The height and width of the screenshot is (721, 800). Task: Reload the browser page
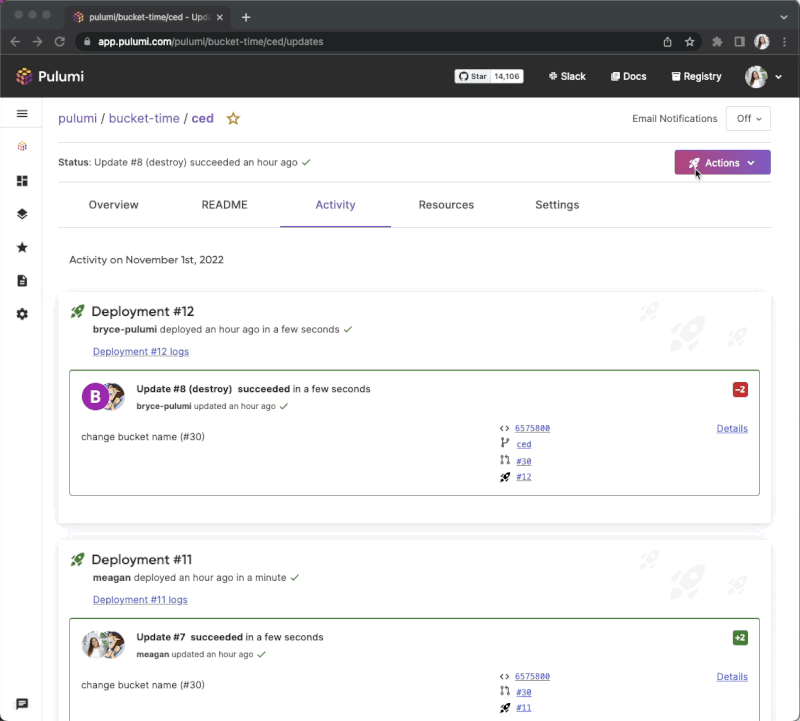pyautogui.click(x=60, y=42)
